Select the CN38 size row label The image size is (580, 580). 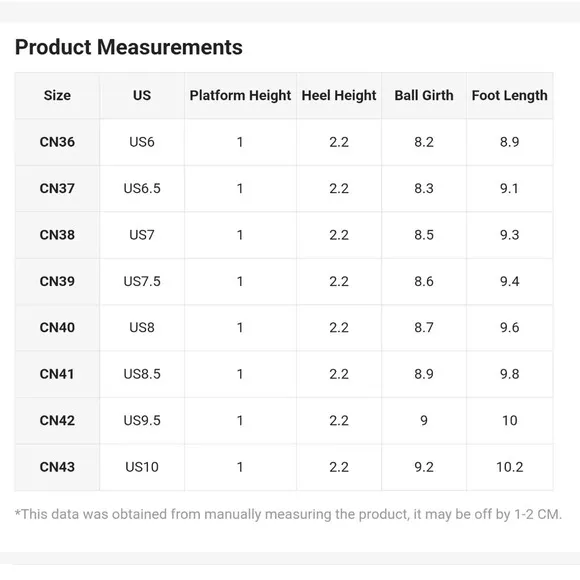click(57, 235)
